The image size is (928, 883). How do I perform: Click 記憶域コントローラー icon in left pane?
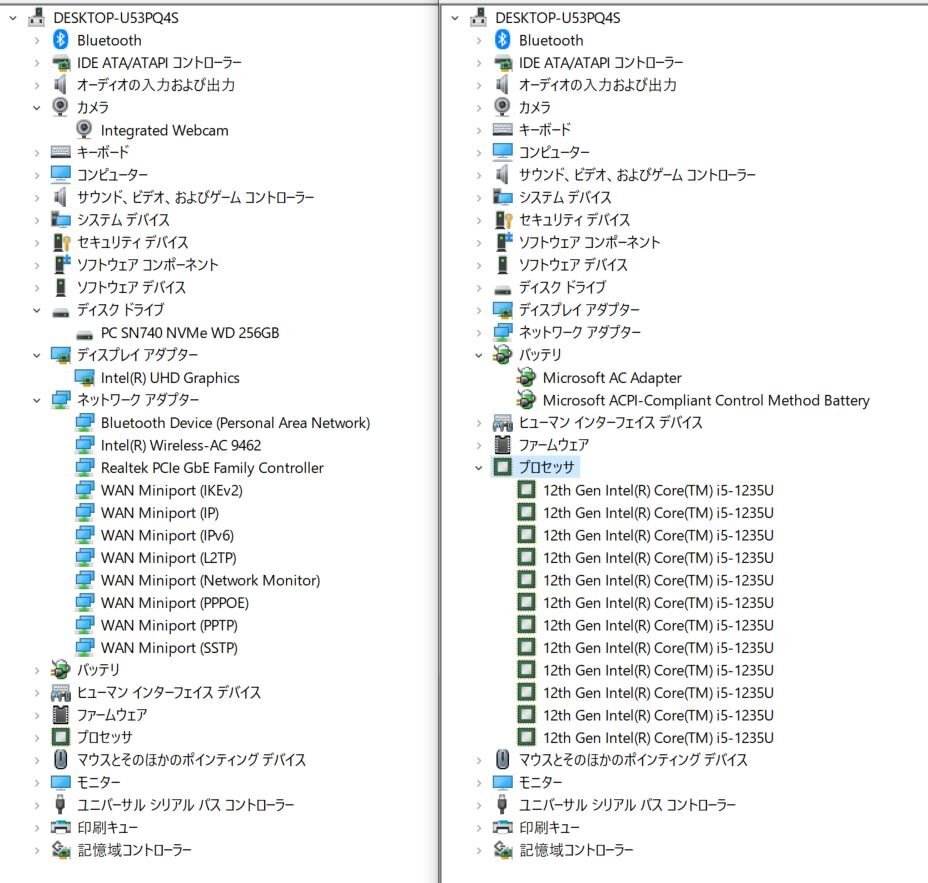point(60,850)
